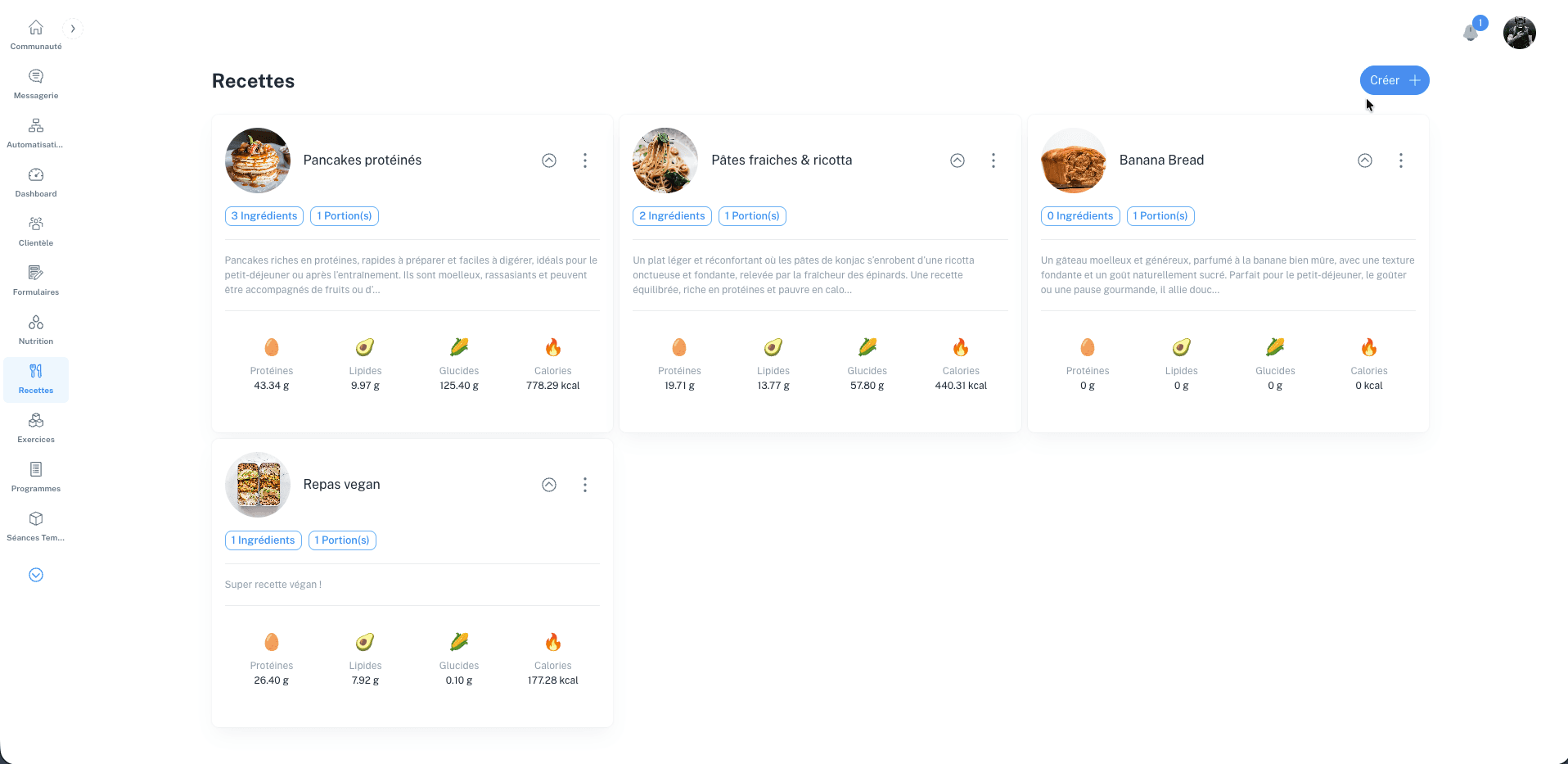The height and width of the screenshot is (764, 1568).
Task: Collapse the Banana Bread recipe card
Action: [1365, 160]
